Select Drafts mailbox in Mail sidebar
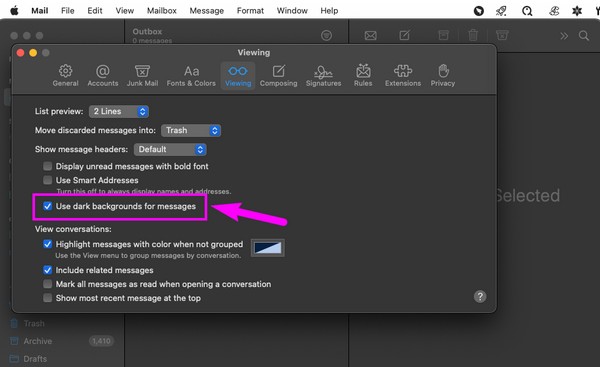600x367 pixels. tap(35, 359)
